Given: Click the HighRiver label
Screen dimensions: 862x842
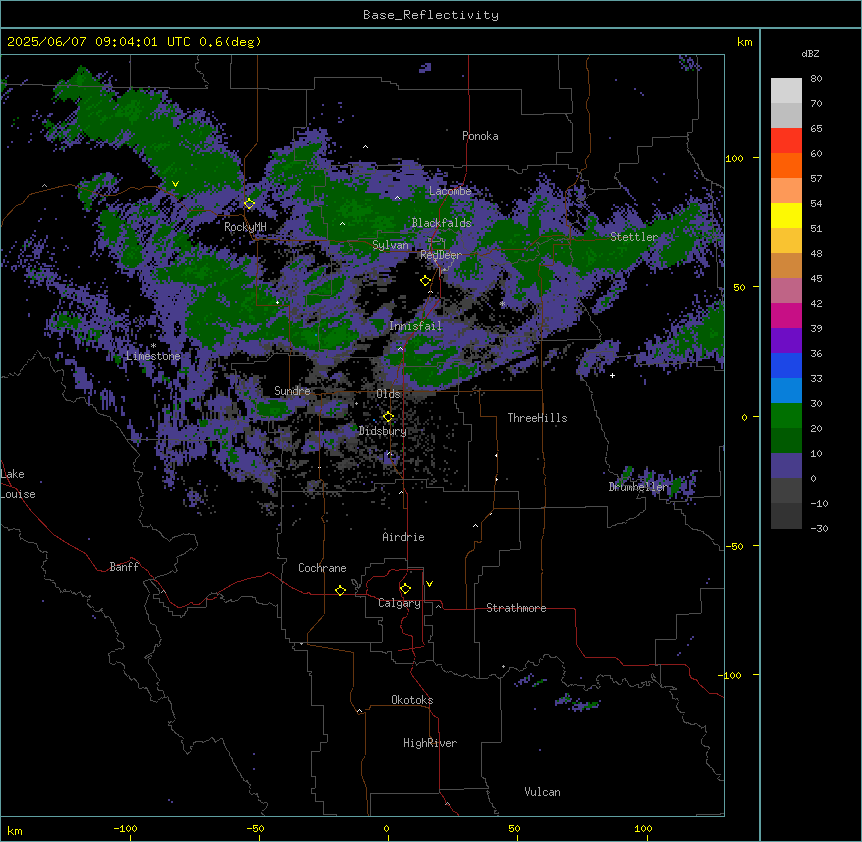Looking at the screenshot, I should tap(430, 743).
